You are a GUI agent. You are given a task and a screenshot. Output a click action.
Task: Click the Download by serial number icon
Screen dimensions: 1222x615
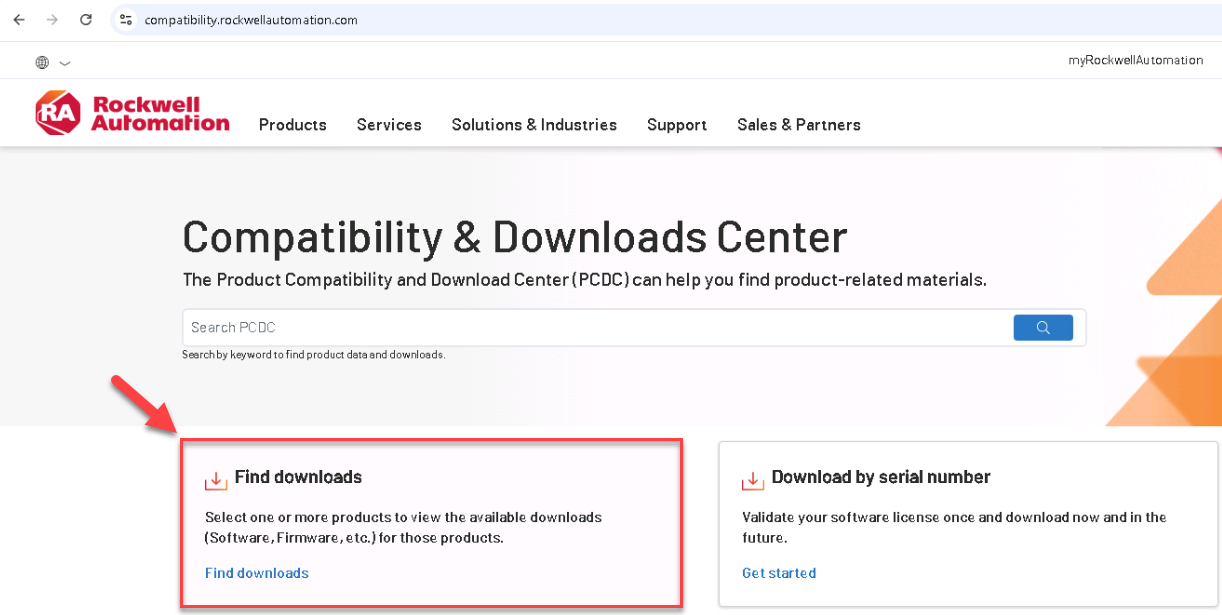tap(753, 479)
